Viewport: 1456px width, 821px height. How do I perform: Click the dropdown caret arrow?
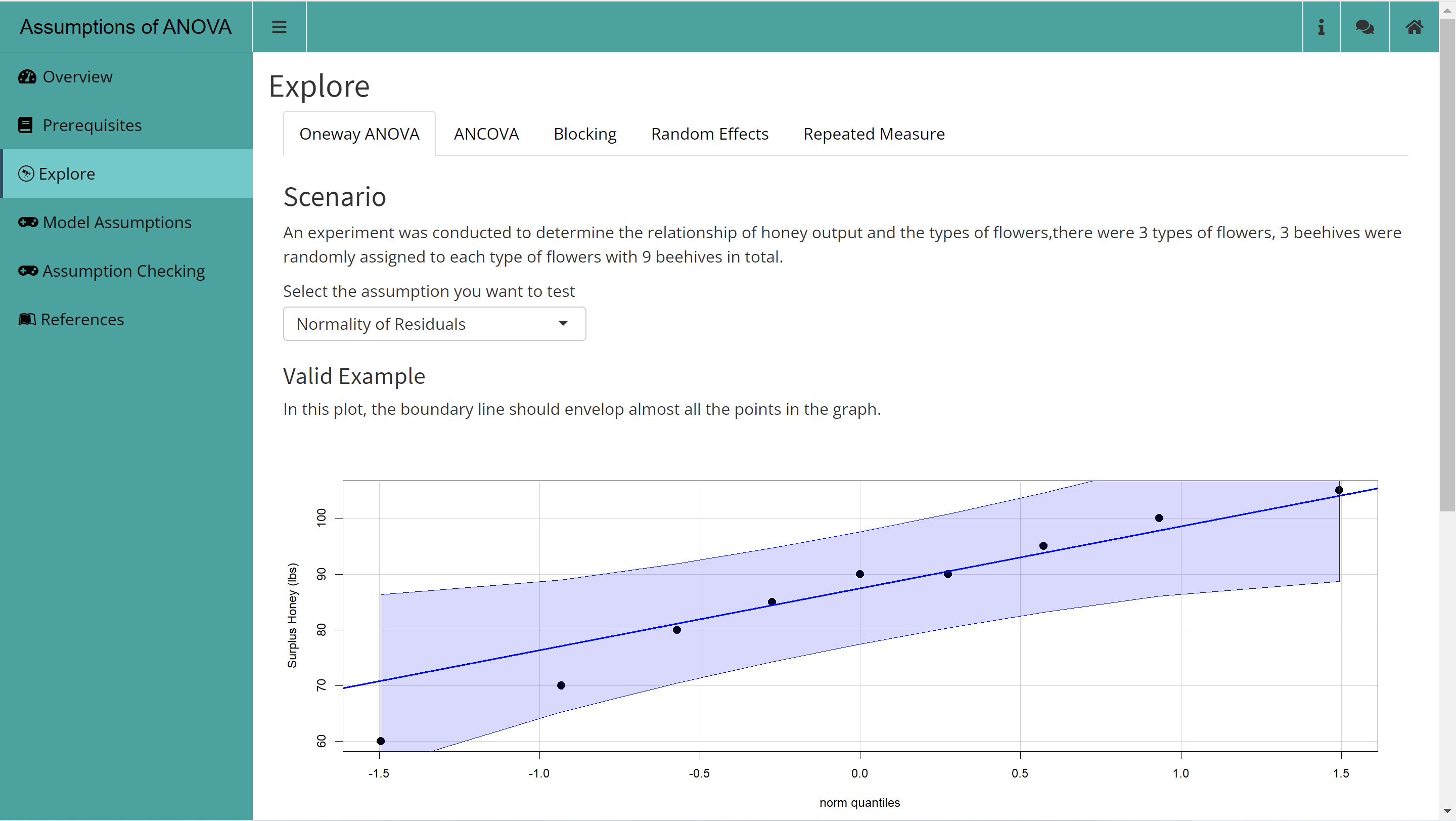pyautogui.click(x=562, y=323)
